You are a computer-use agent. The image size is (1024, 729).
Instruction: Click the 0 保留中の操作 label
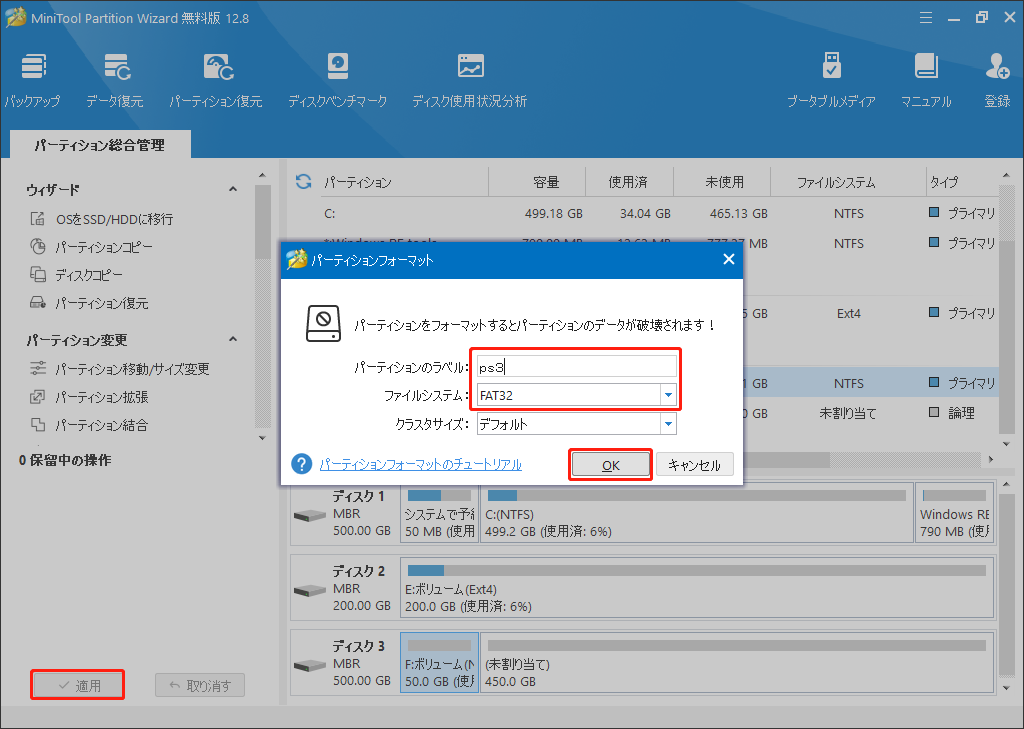click(x=65, y=461)
